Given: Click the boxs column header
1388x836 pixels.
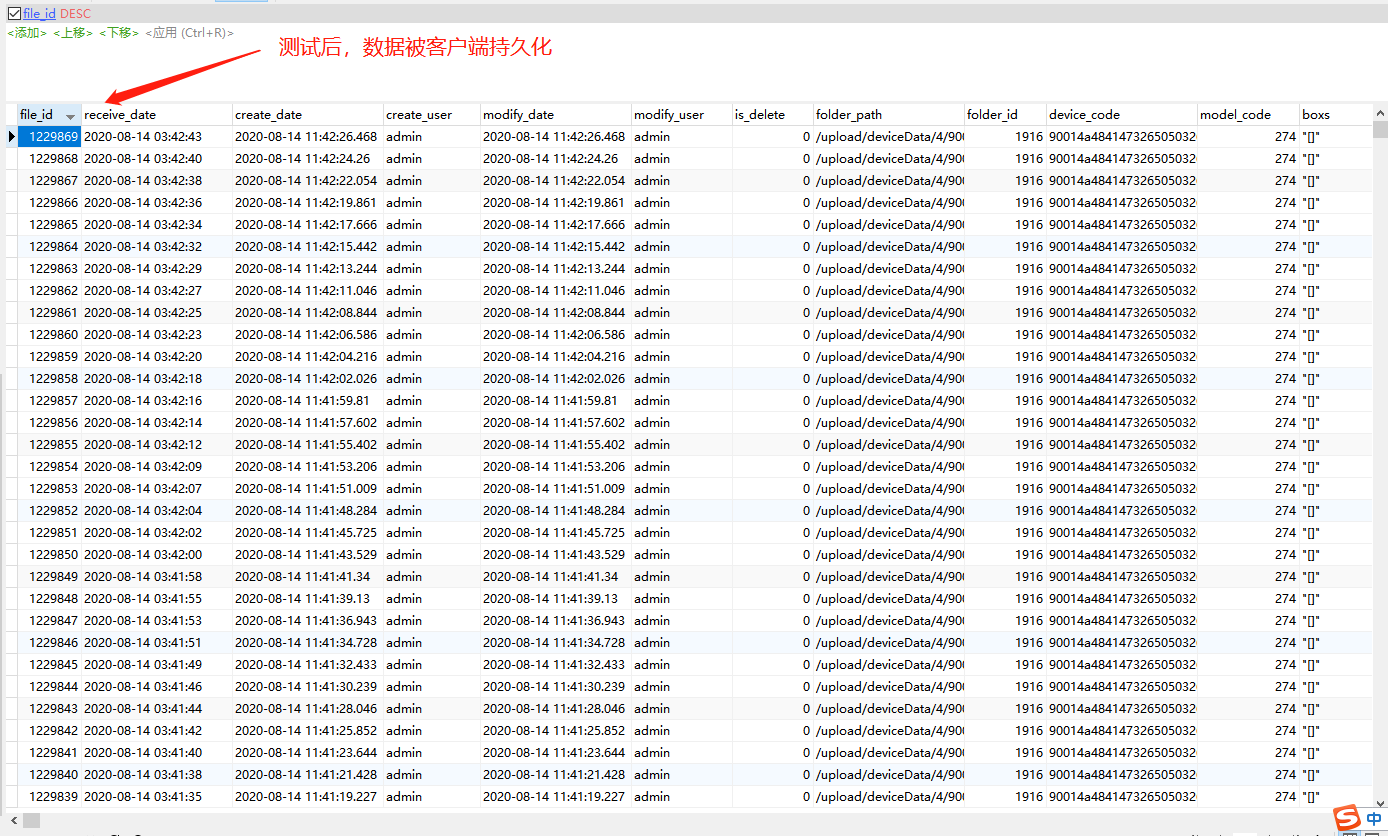Looking at the screenshot, I should 1315,113.
